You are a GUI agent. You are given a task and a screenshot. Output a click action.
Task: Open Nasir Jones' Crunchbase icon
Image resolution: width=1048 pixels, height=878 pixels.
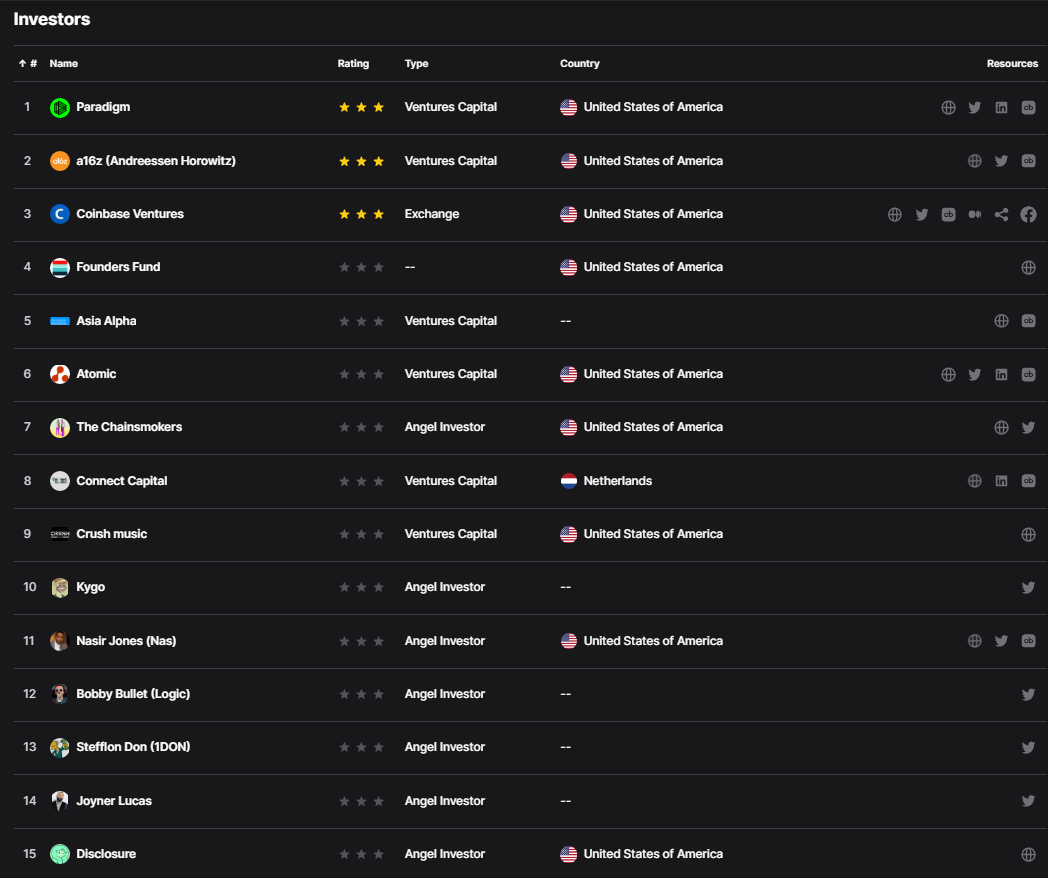point(1028,641)
